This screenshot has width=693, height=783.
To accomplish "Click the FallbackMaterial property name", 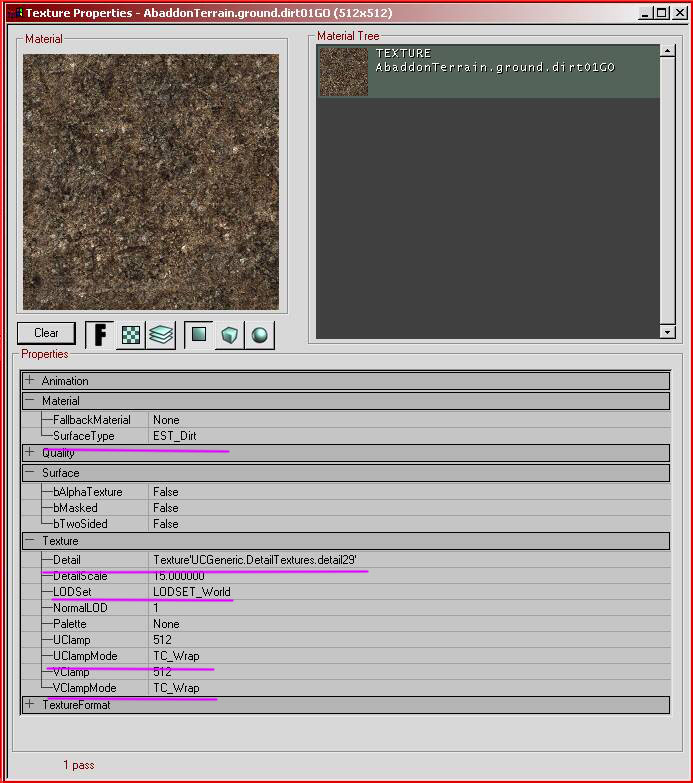I will [x=92, y=420].
